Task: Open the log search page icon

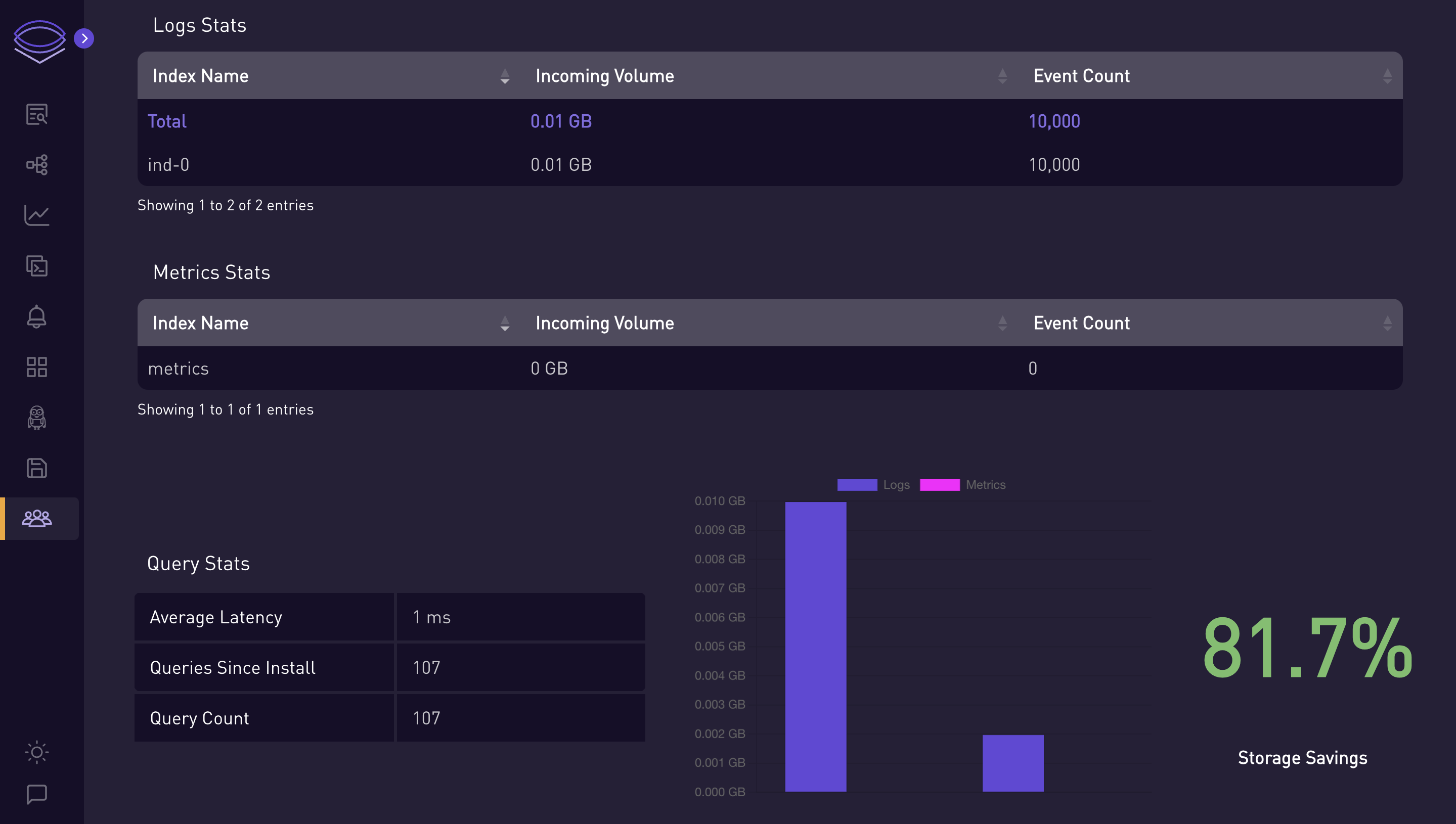Action: 37,114
